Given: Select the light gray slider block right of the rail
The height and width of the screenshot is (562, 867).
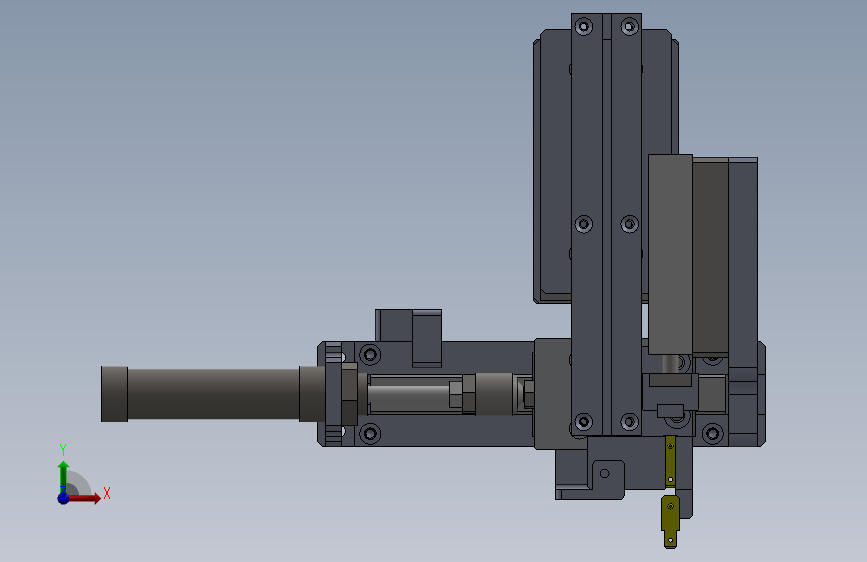Looking at the screenshot, I should tap(670, 254).
